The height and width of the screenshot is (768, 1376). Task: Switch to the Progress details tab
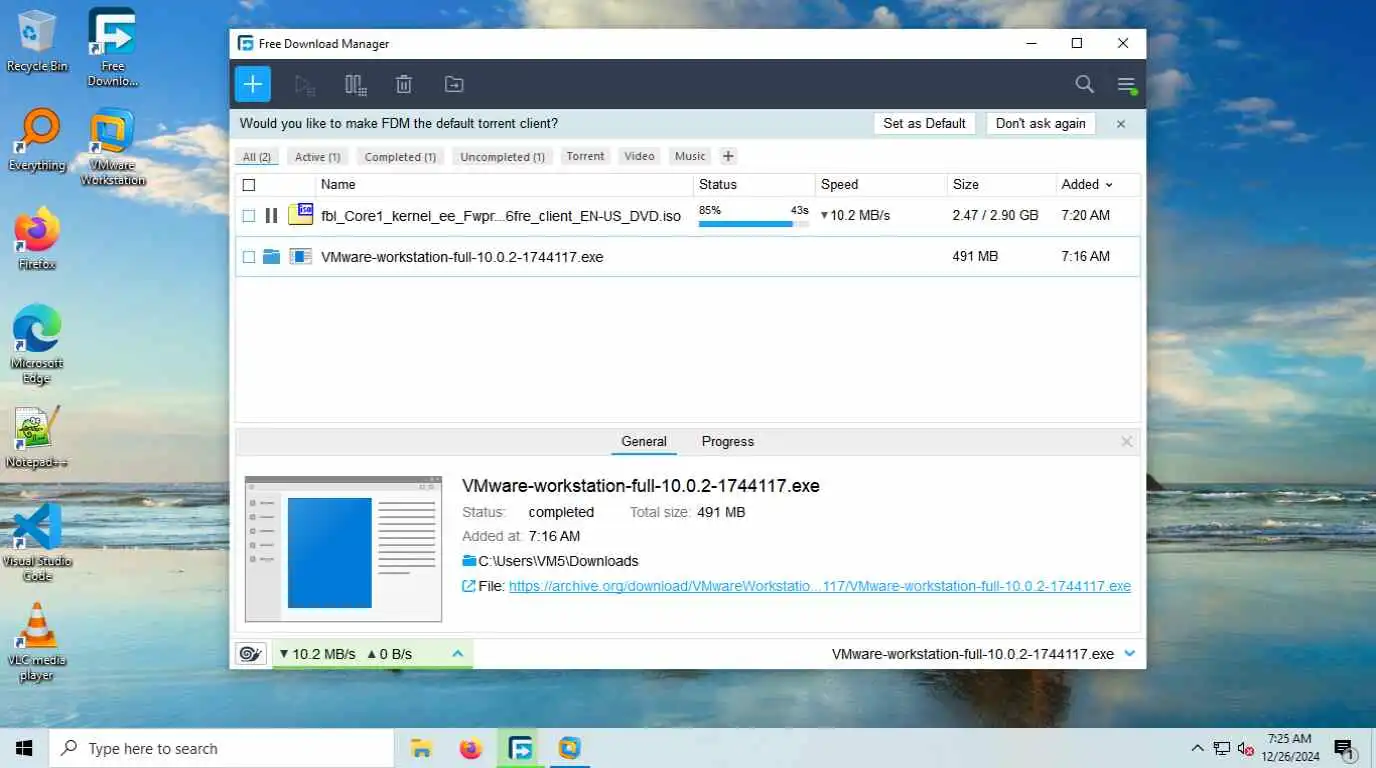coord(728,441)
